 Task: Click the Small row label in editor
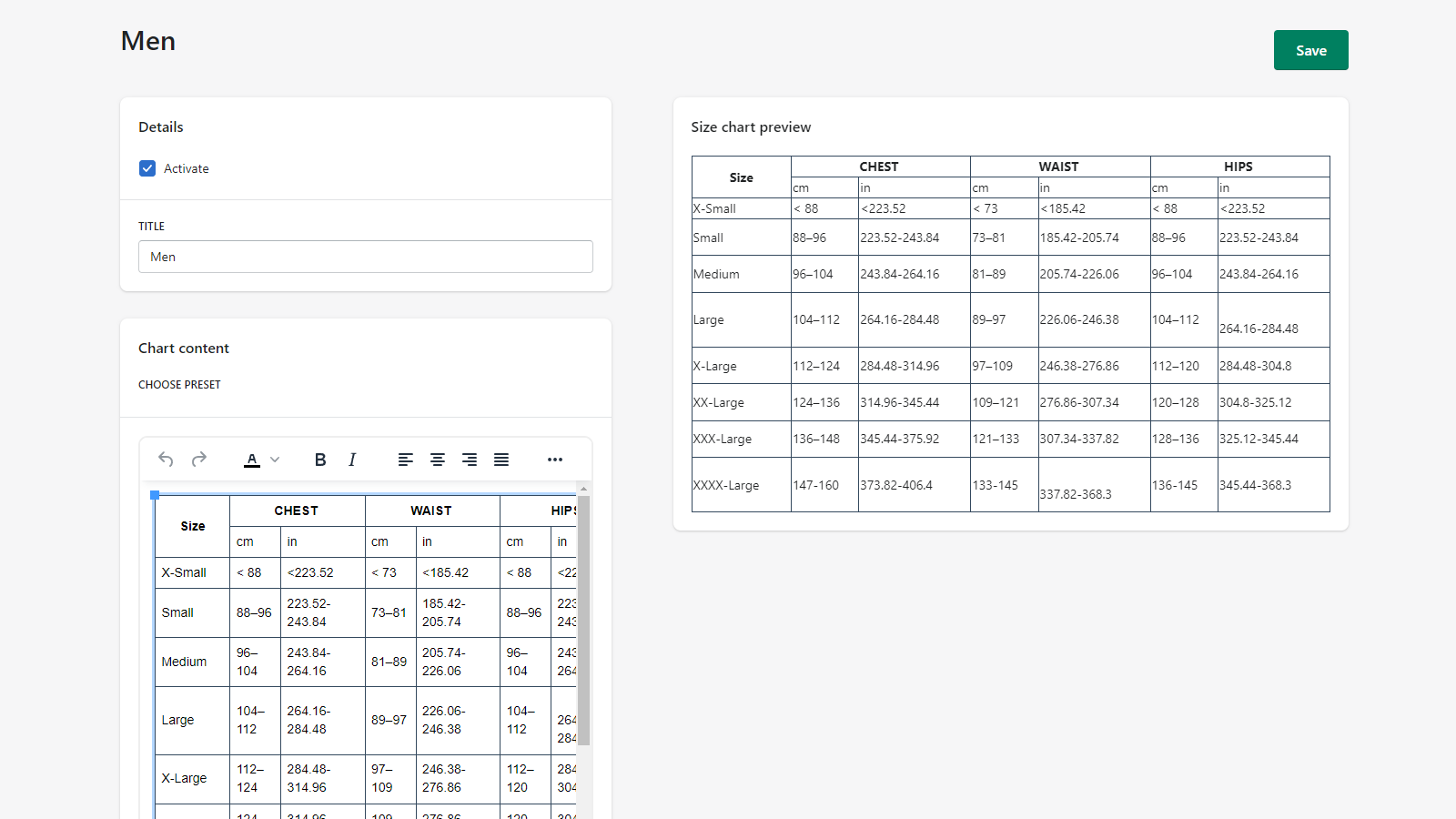[177, 612]
